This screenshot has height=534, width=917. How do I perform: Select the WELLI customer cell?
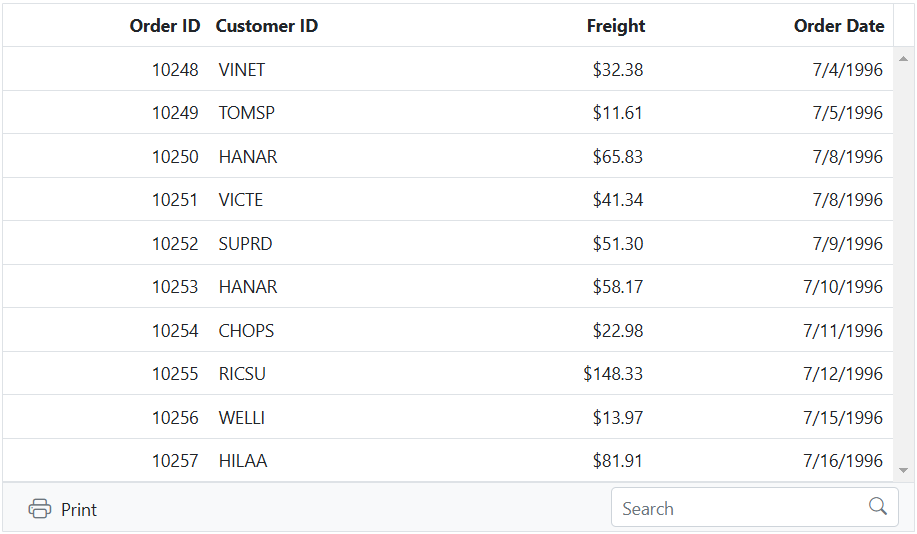[242, 418]
